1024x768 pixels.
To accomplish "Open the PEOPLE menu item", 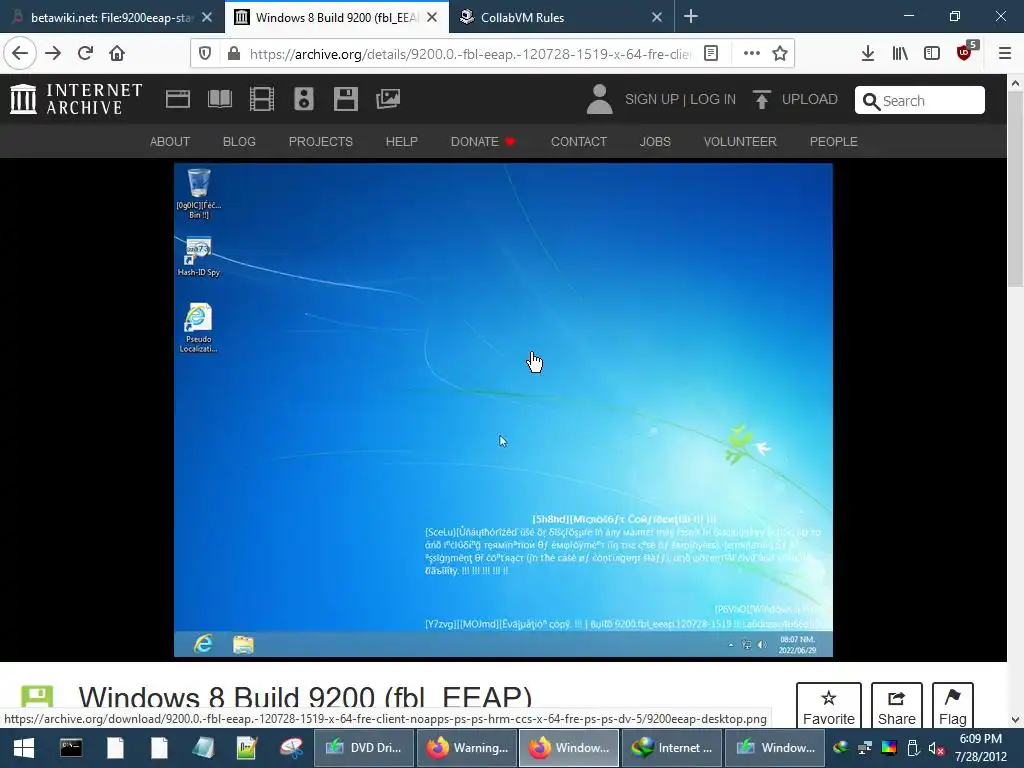I will pos(834,142).
